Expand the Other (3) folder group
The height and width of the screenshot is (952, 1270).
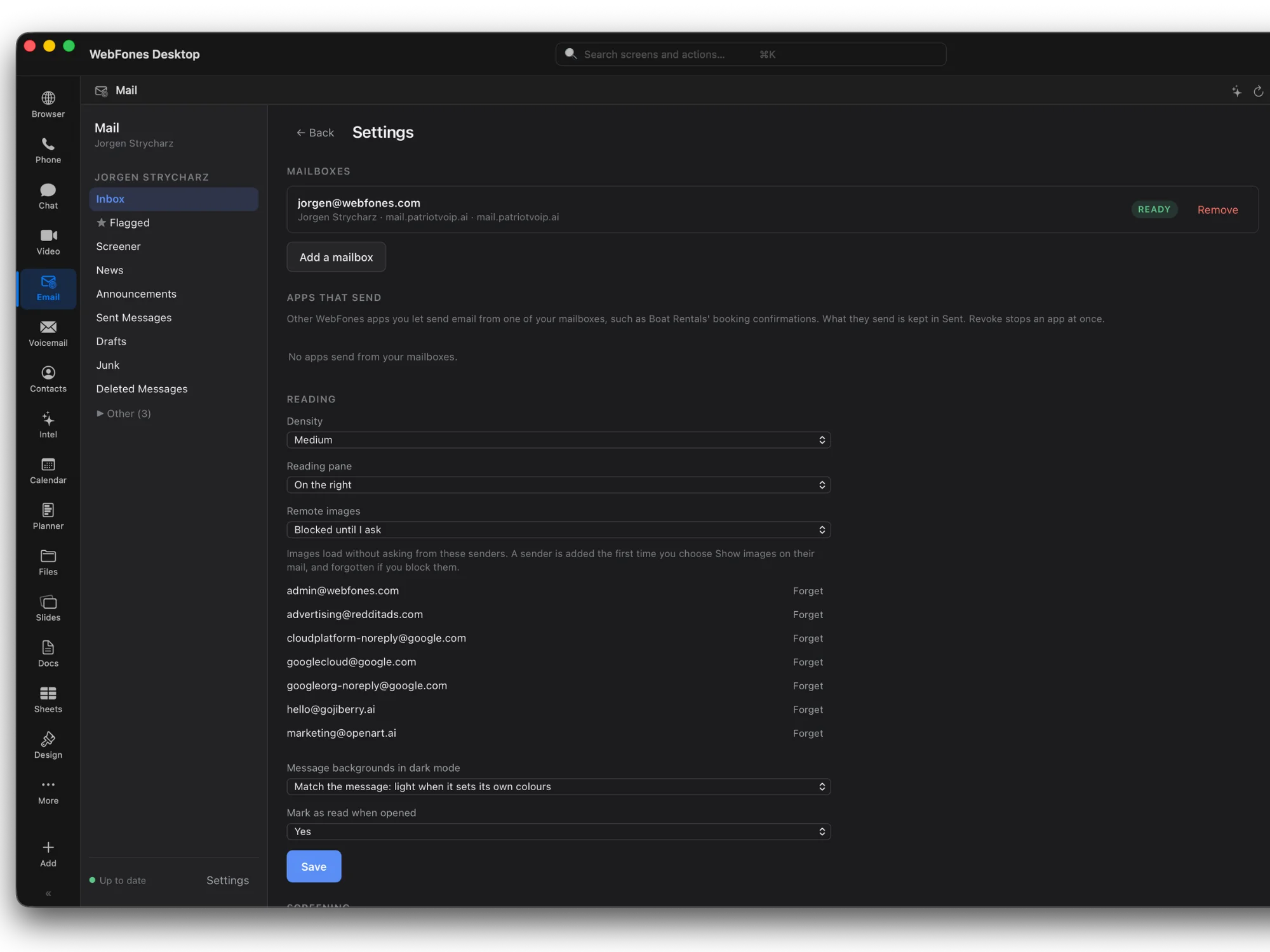tap(124, 414)
